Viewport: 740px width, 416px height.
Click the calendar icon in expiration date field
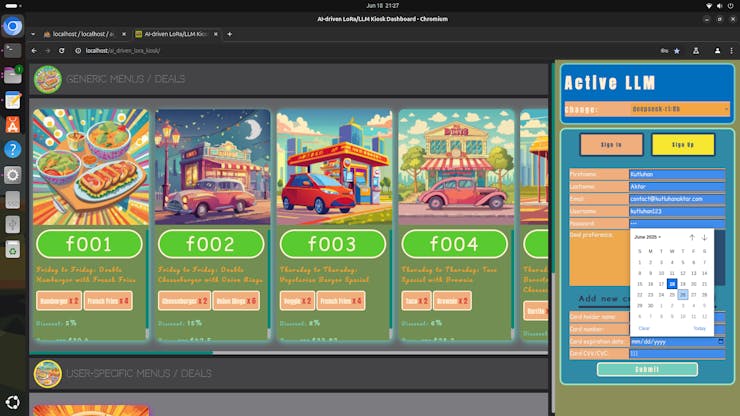click(x=721, y=341)
